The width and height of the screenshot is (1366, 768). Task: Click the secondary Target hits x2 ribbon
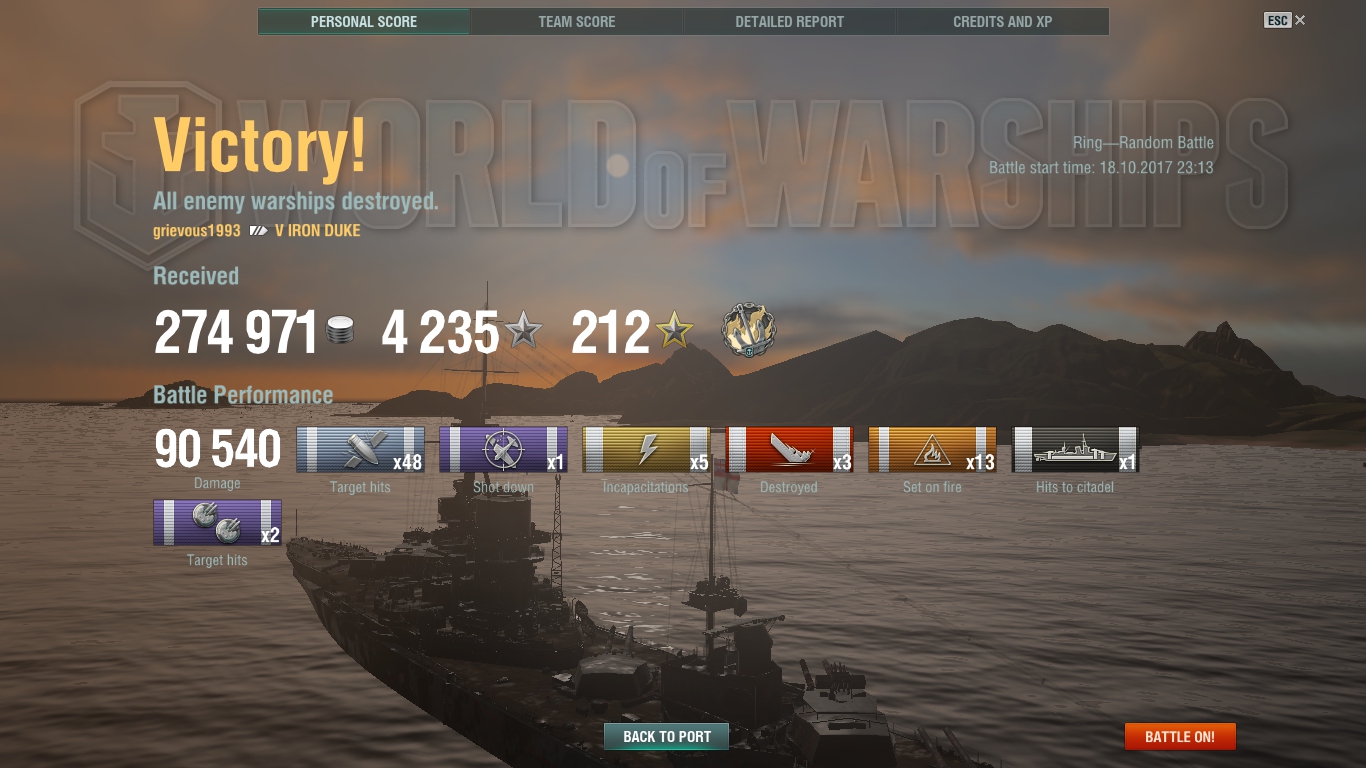pos(217,523)
